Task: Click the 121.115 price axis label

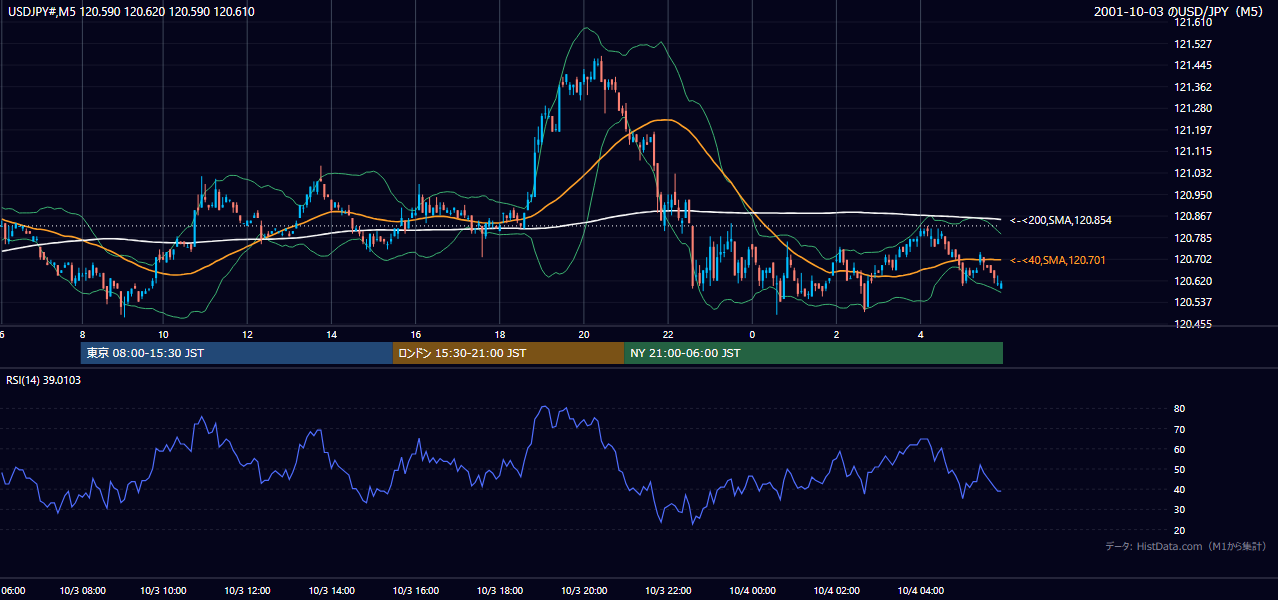Action: [x=1195, y=151]
